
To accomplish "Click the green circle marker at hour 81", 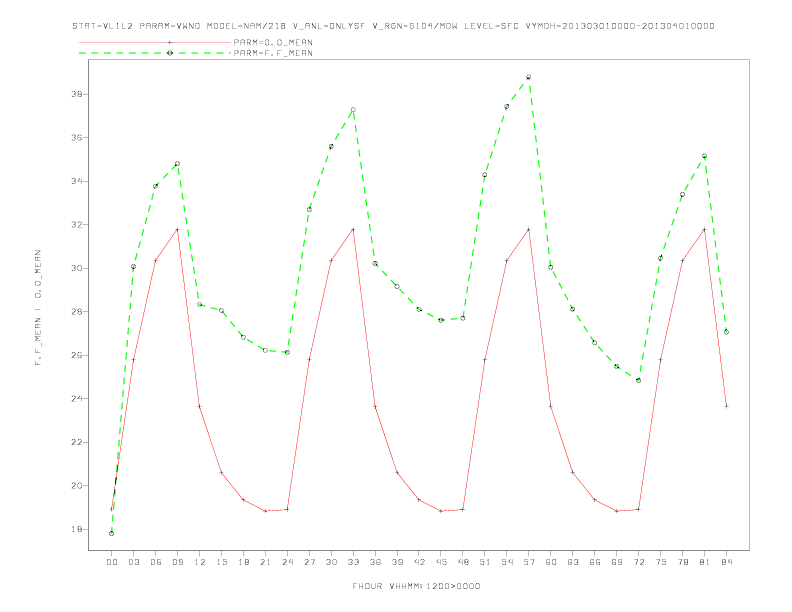I will [x=705, y=156].
